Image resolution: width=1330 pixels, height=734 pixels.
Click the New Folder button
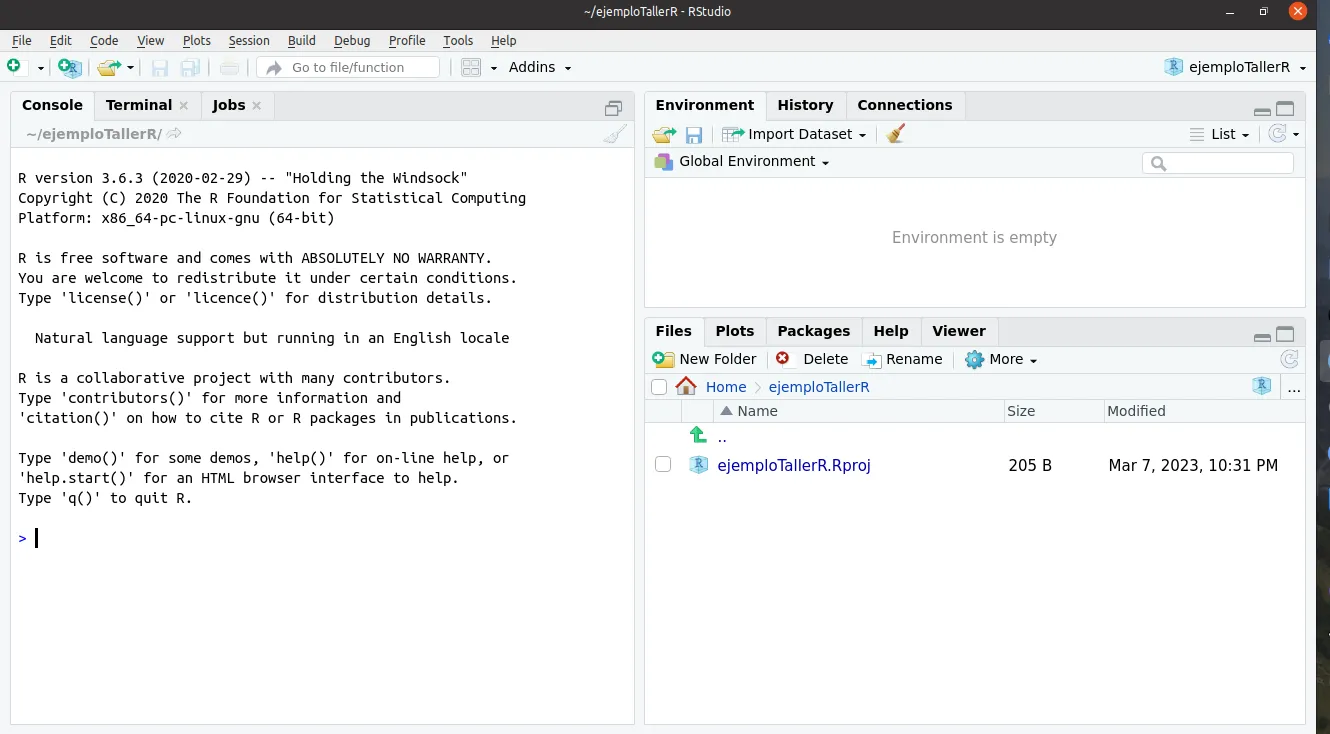click(705, 359)
